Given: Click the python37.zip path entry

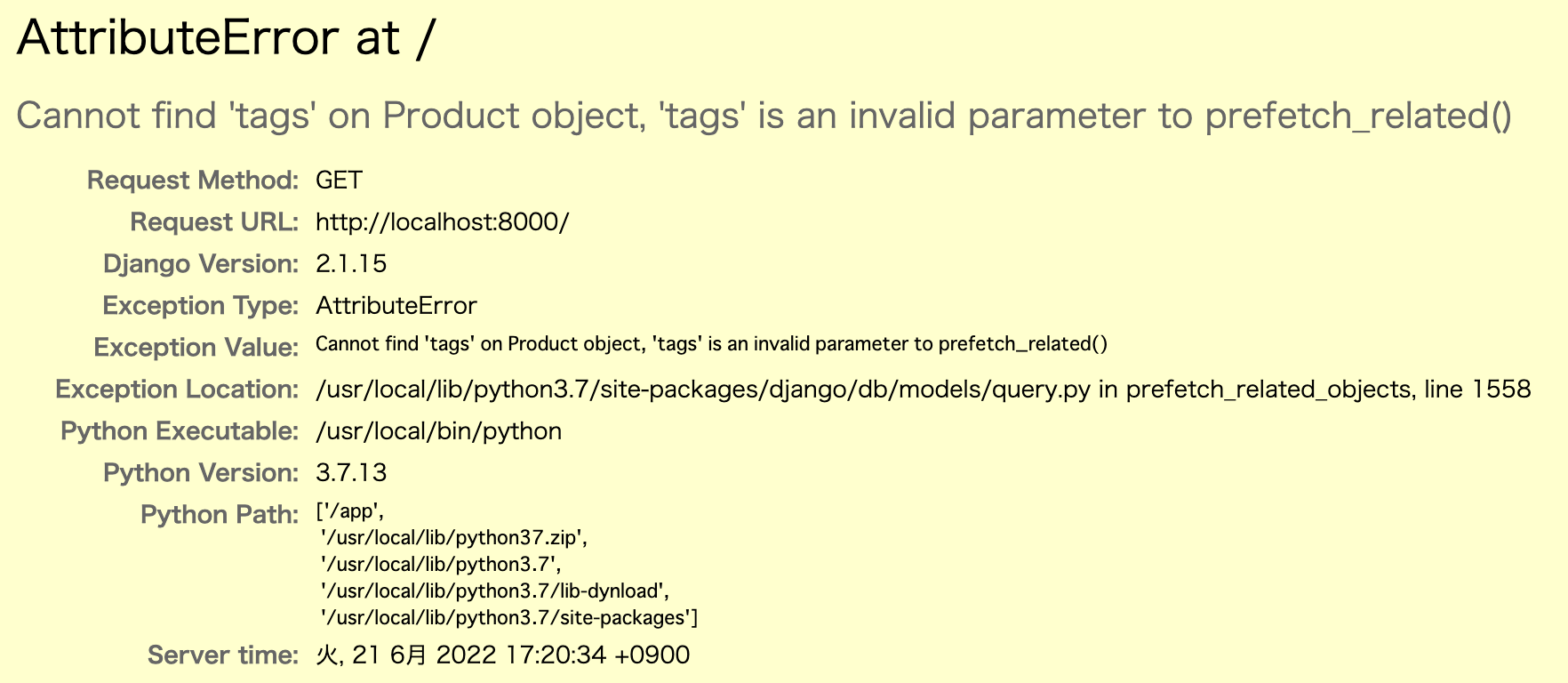Looking at the screenshot, I should pyautogui.click(x=453, y=538).
